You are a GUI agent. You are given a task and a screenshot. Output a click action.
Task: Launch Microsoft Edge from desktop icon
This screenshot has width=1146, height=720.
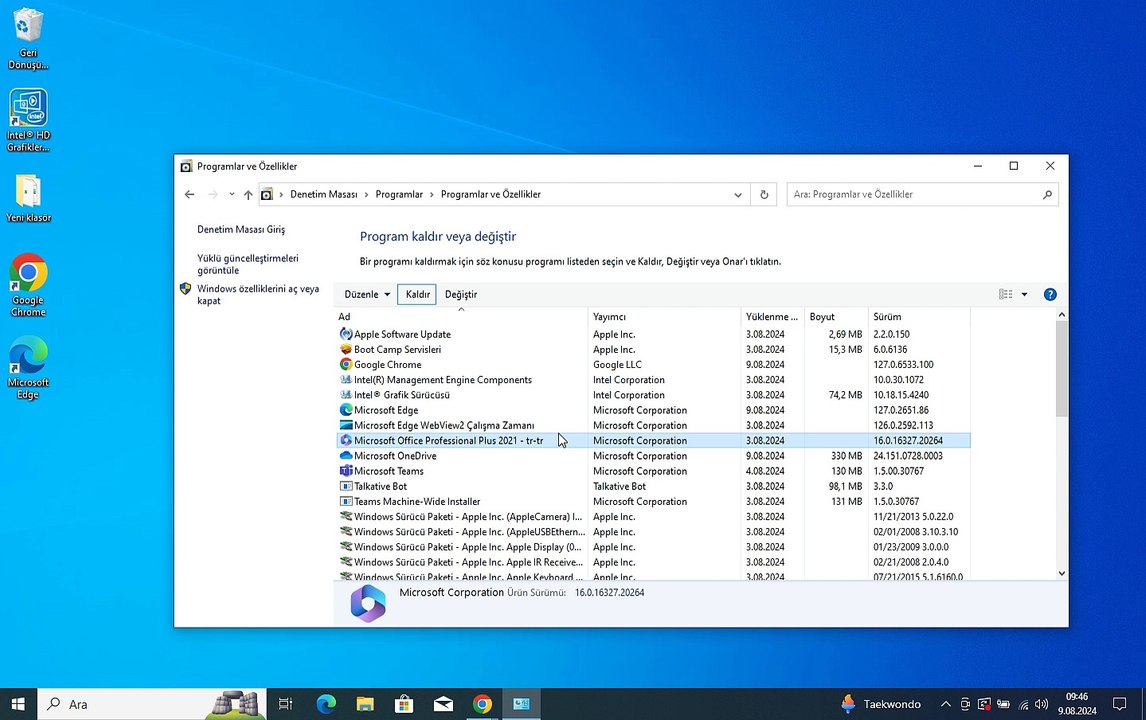[x=28, y=367]
